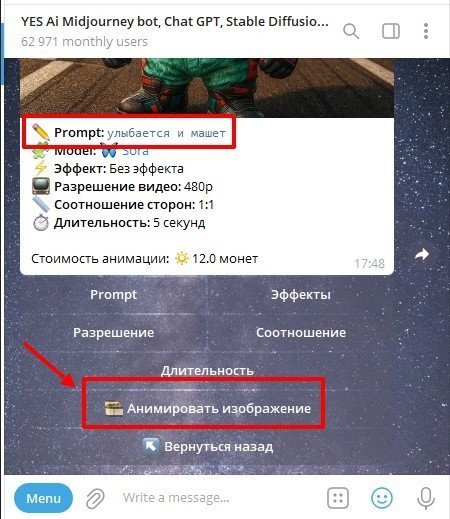The image size is (450, 519).
Task: Click the Write a message input field
Action: [x=217, y=498]
